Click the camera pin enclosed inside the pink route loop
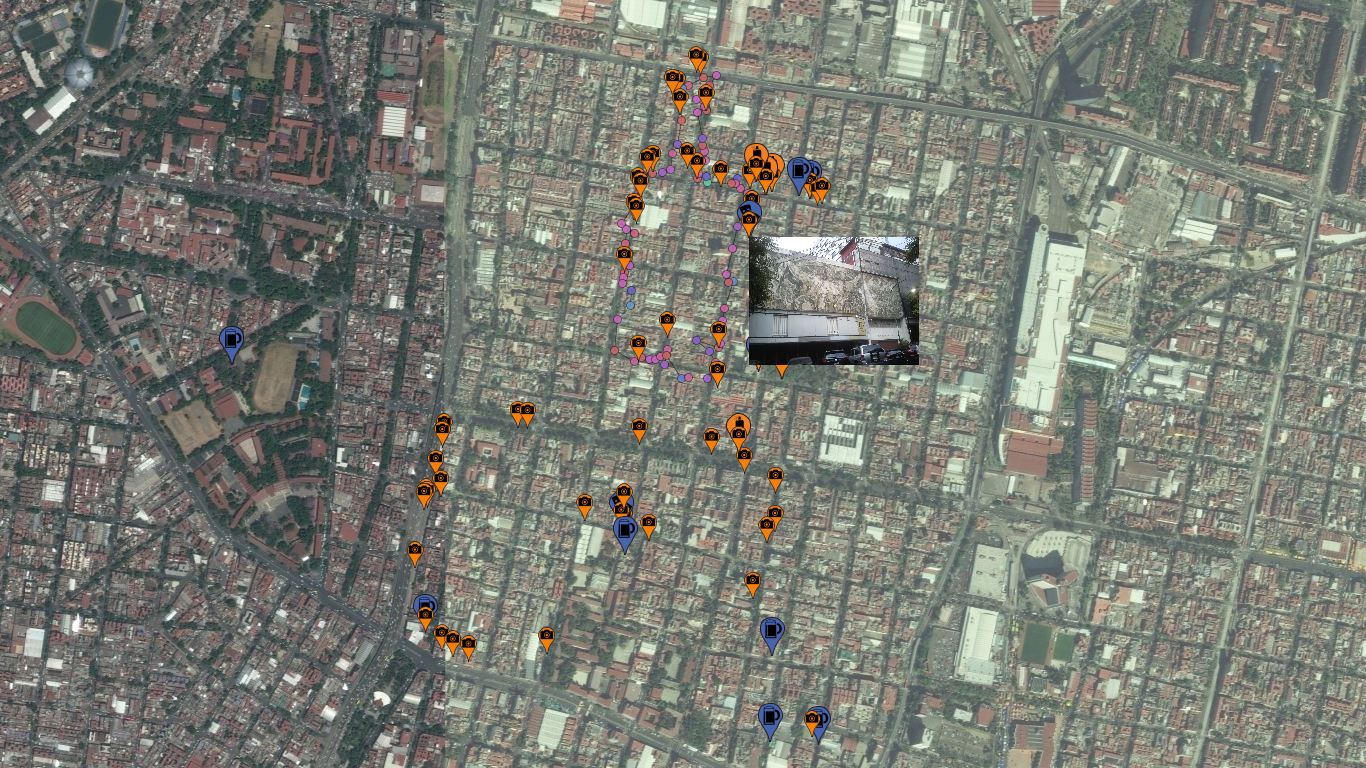Screen dimensions: 1366x768 click(667, 323)
